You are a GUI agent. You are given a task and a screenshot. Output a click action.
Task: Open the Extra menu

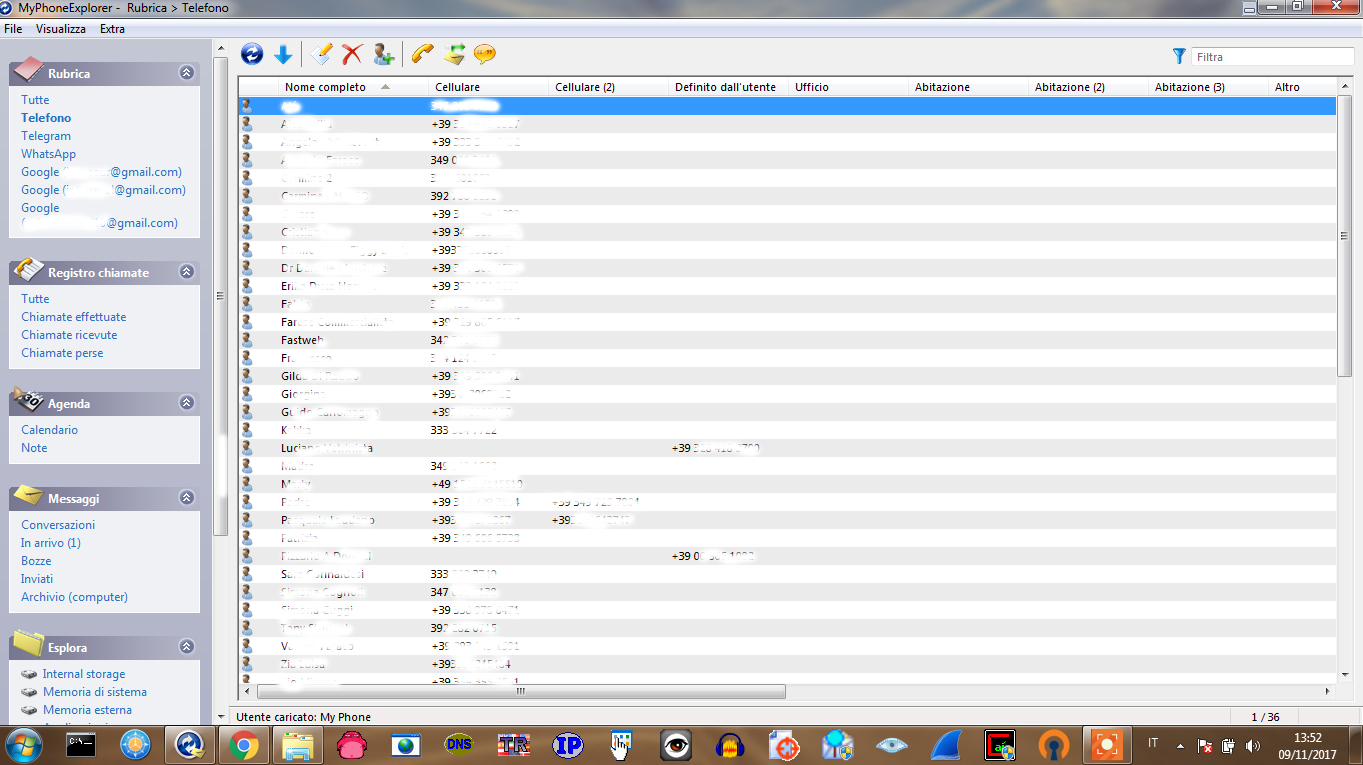pos(112,29)
